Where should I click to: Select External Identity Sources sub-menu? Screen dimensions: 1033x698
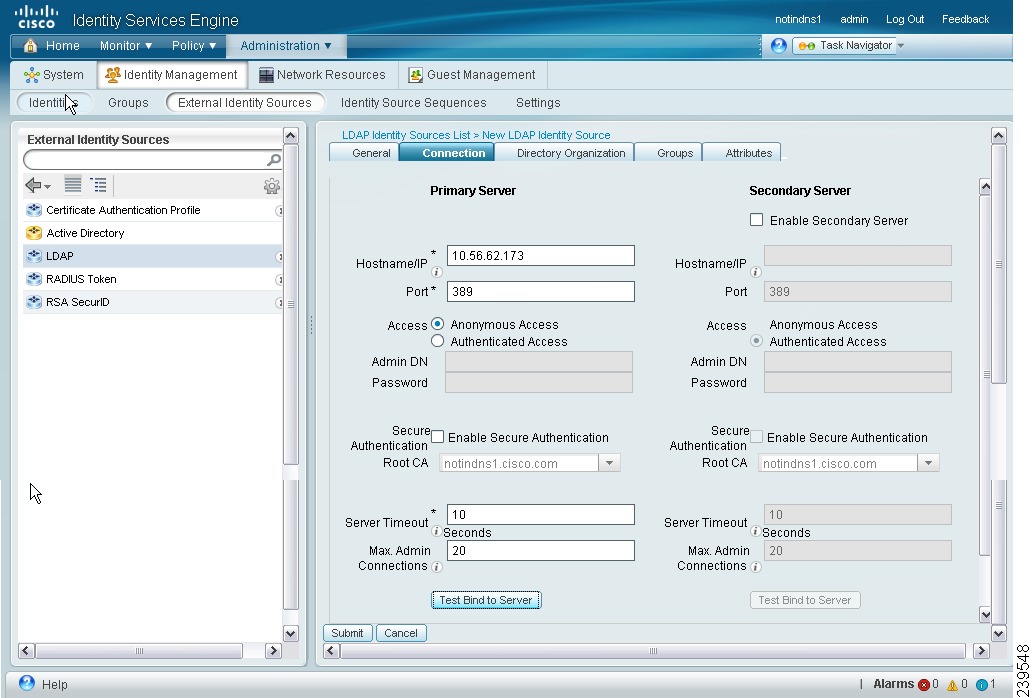pyautogui.click(x=245, y=103)
